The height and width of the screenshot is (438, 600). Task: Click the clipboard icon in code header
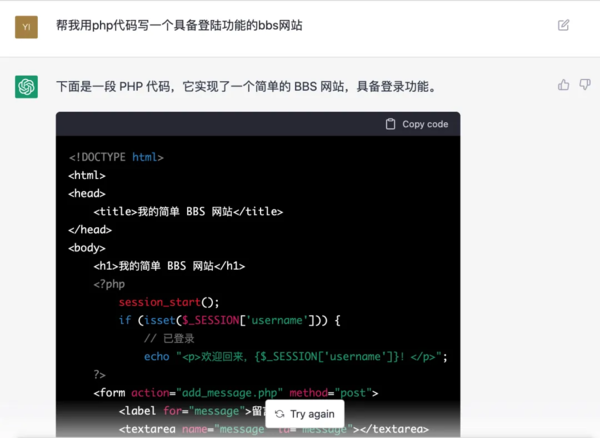pos(390,124)
